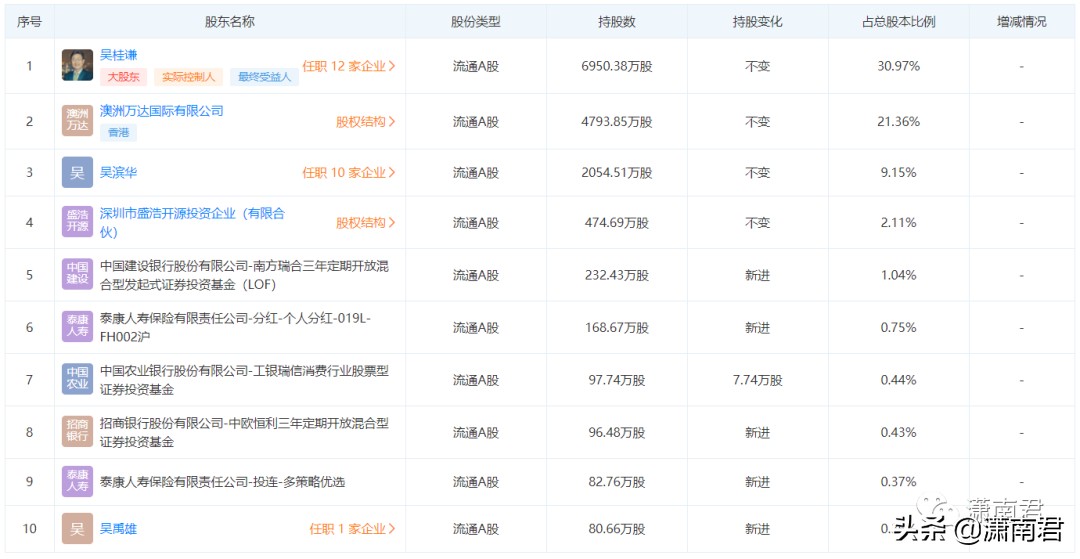Open 澳洲万达国际有限公司 company link

162,111
